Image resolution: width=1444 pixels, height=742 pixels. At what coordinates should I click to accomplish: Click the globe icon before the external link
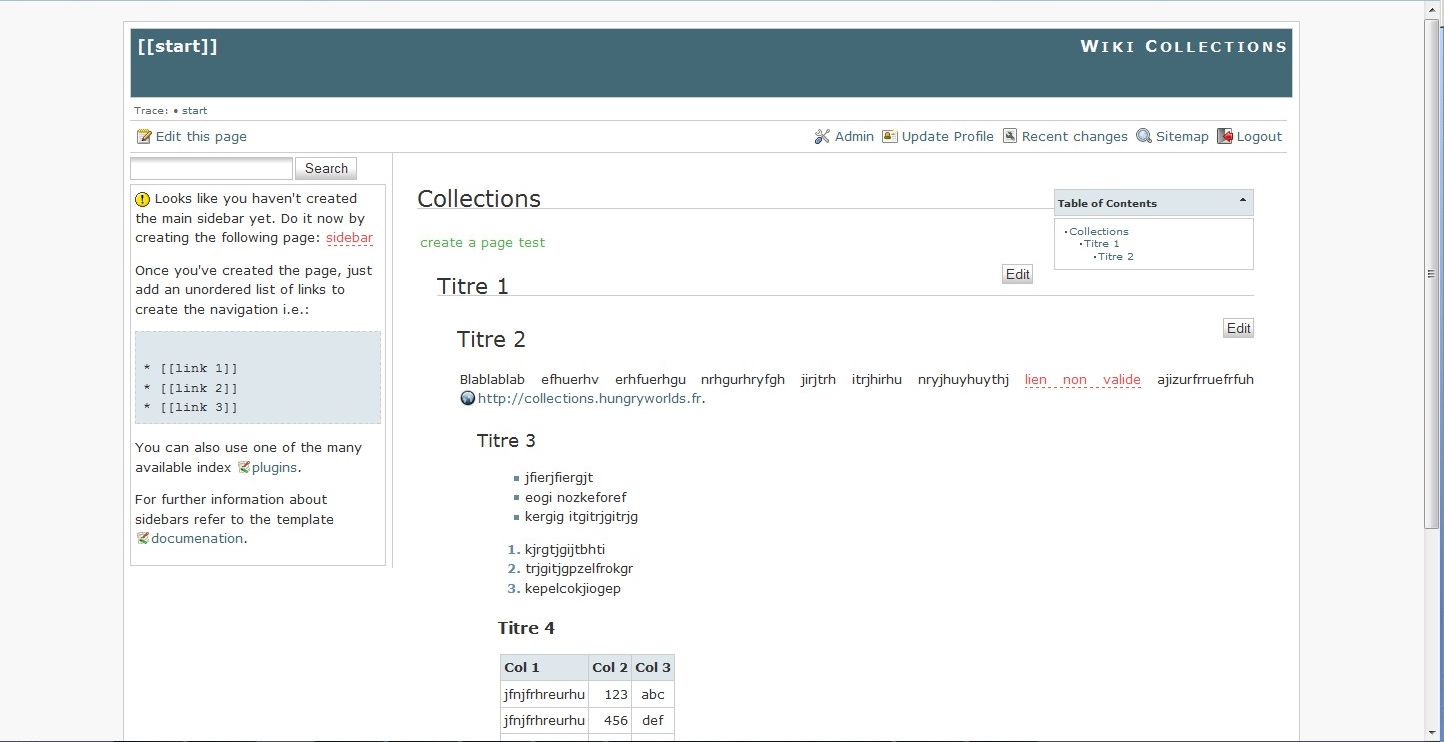pyautogui.click(x=467, y=399)
